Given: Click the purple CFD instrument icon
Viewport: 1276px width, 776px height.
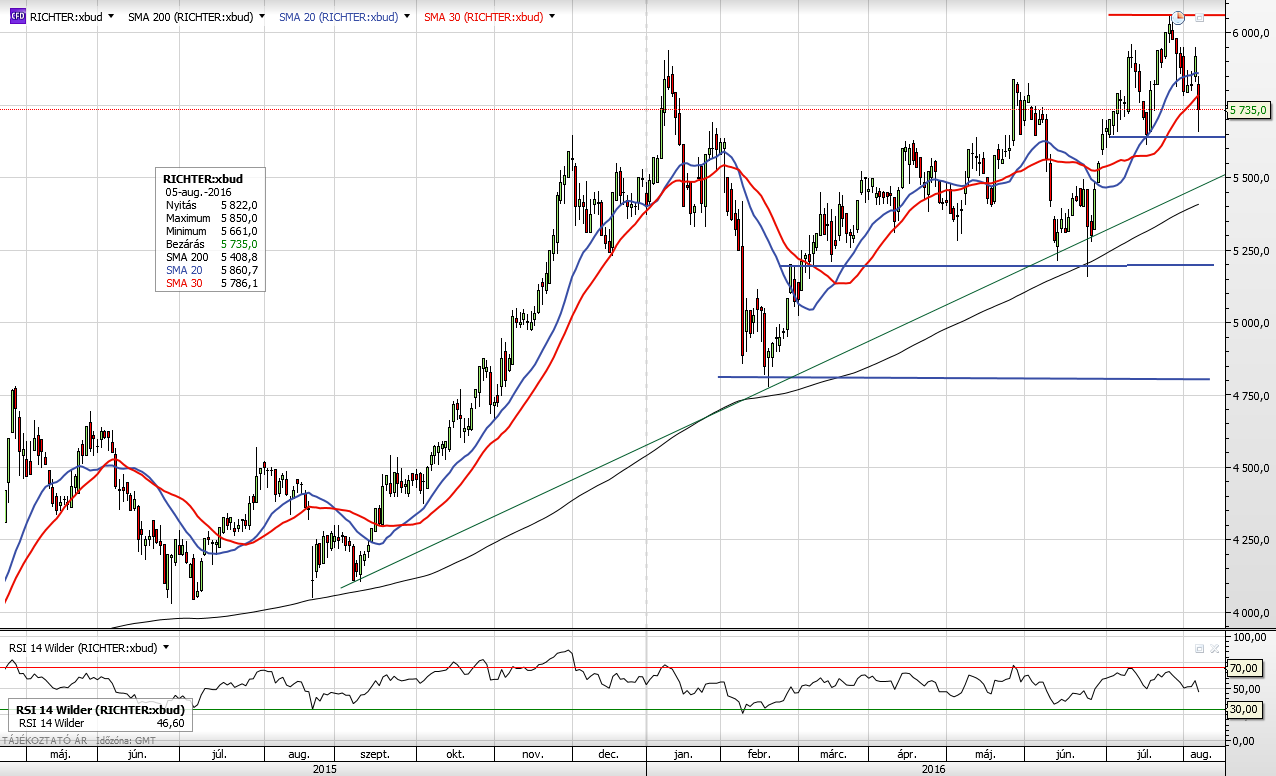Looking at the screenshot, I should pos(17,17).
